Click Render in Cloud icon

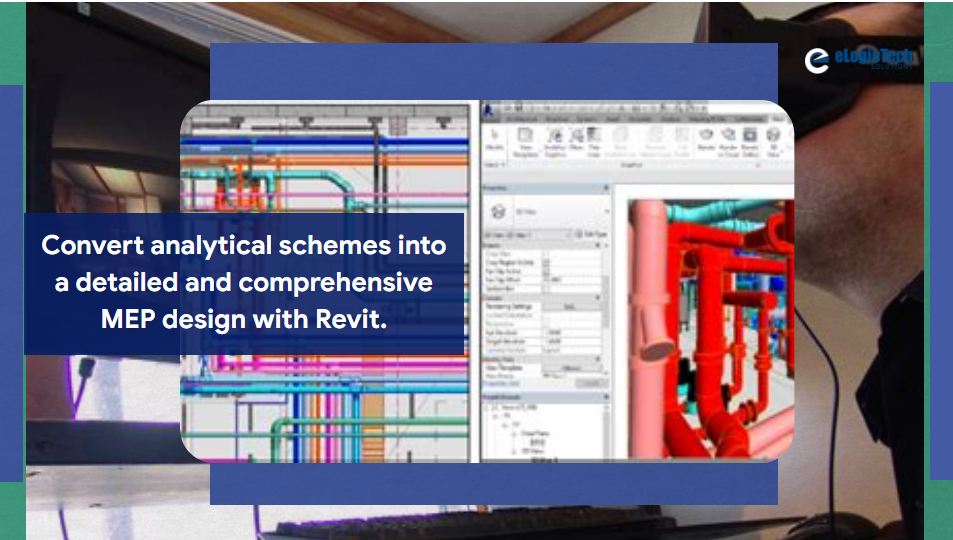point(728,142)
